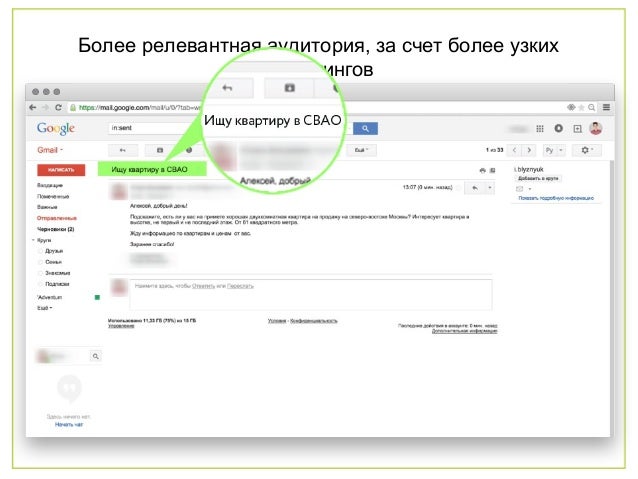Archive the message with the archive icon
This screenshot has width=638, height=479.
(160, 150)
